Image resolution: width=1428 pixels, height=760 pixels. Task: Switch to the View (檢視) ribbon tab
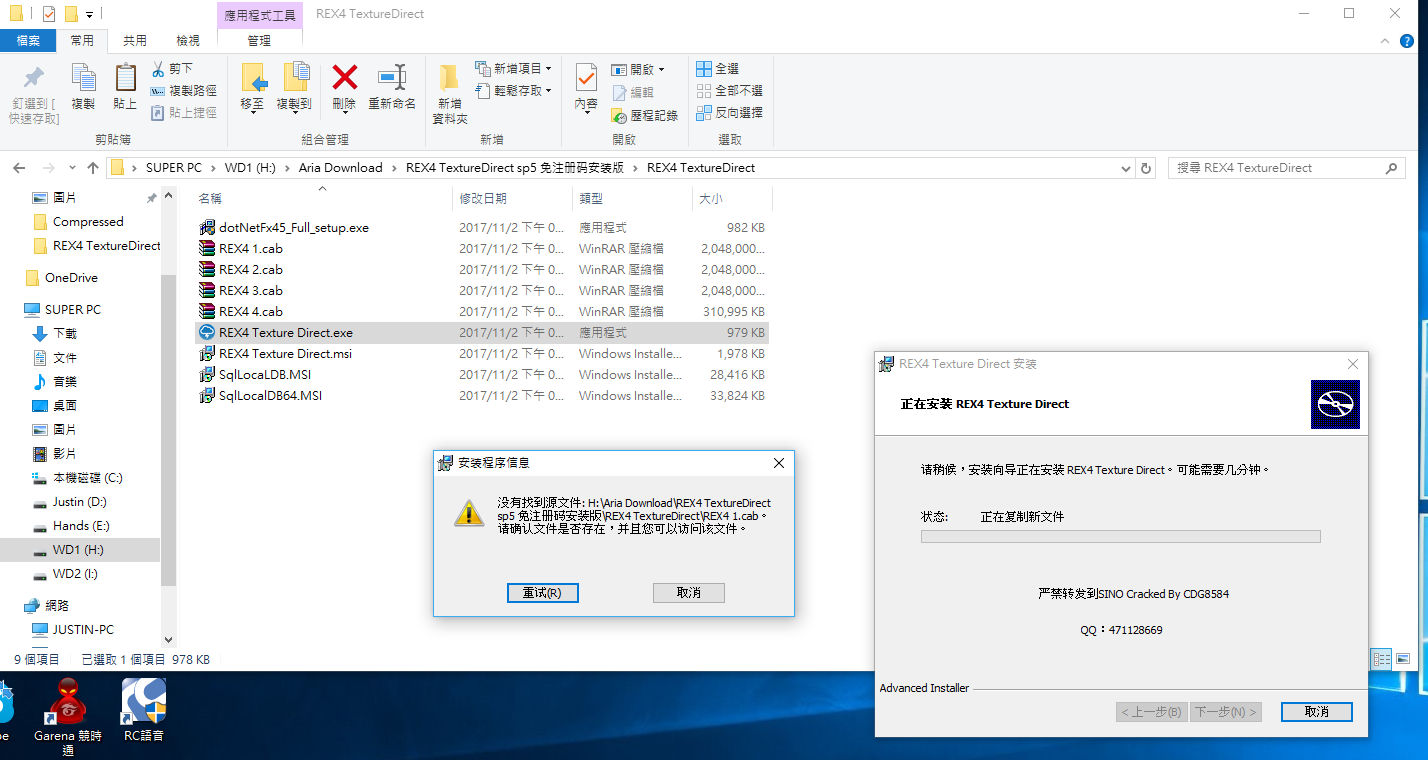pyautogui.click(x=188, y=41)
